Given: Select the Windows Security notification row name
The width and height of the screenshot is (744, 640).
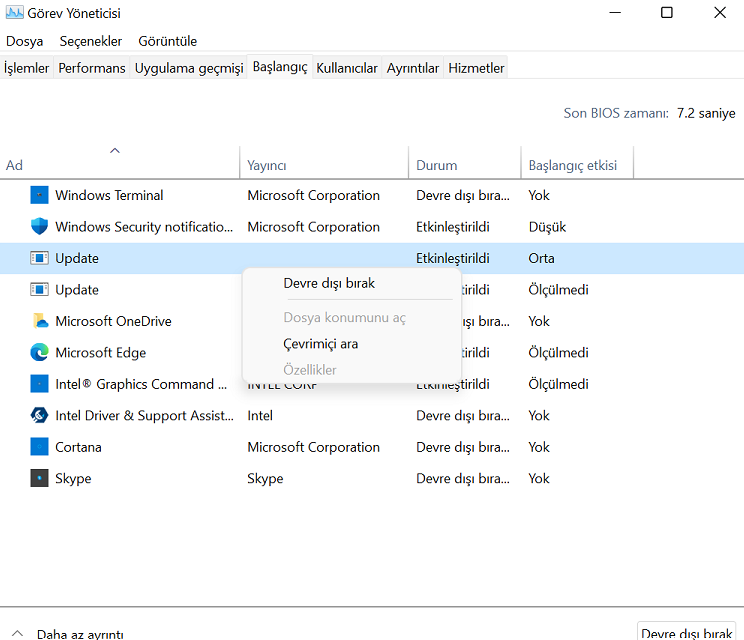Looking at the screenshot, I should coord(144,227).
